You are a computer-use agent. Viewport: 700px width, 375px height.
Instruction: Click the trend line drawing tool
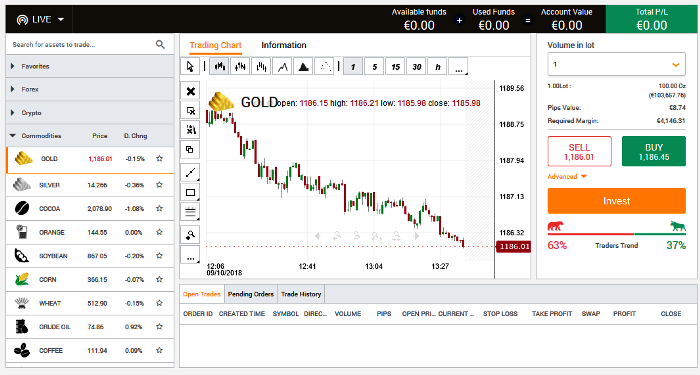click(x=190, y=172)
